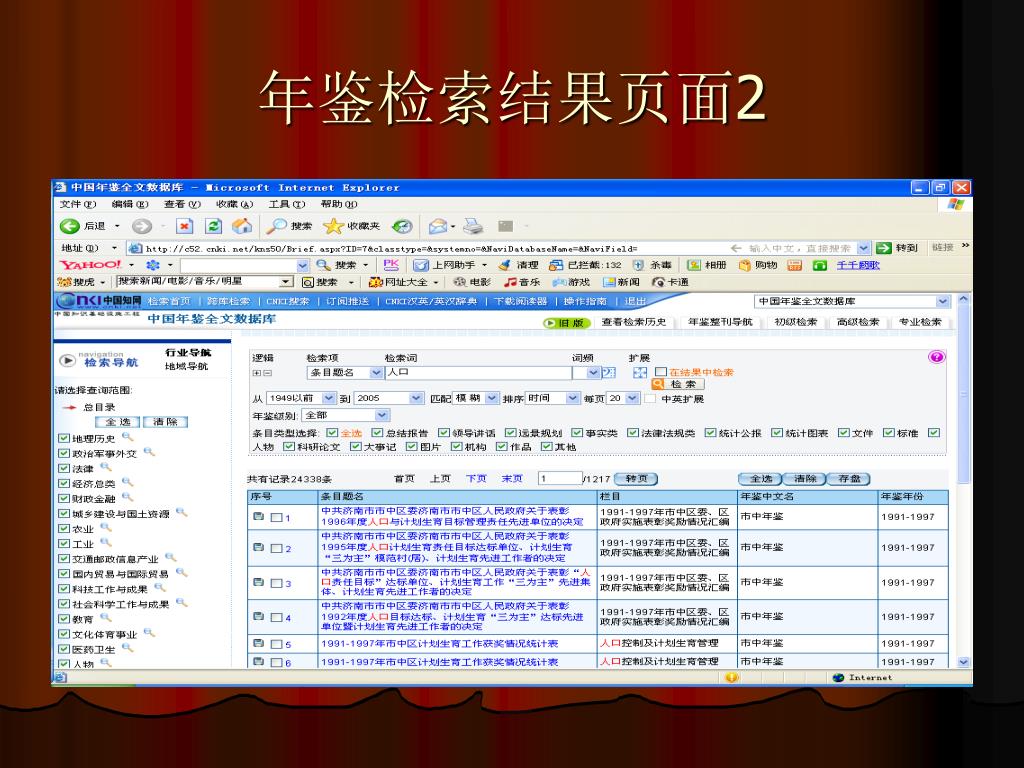The width and height of the screenshot is (1024, 768).
Task: Open the 中国年鉴全文数据库 database dropdown
Action: click(942, 302)
